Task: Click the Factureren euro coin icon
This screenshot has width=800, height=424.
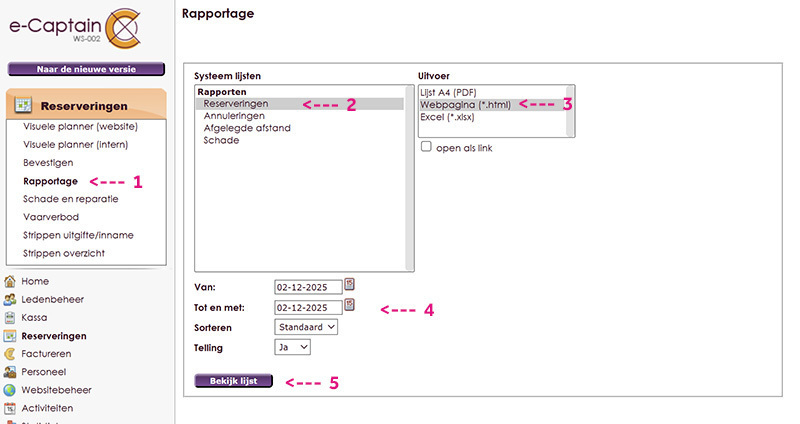Action: click(x=10, y=354)
